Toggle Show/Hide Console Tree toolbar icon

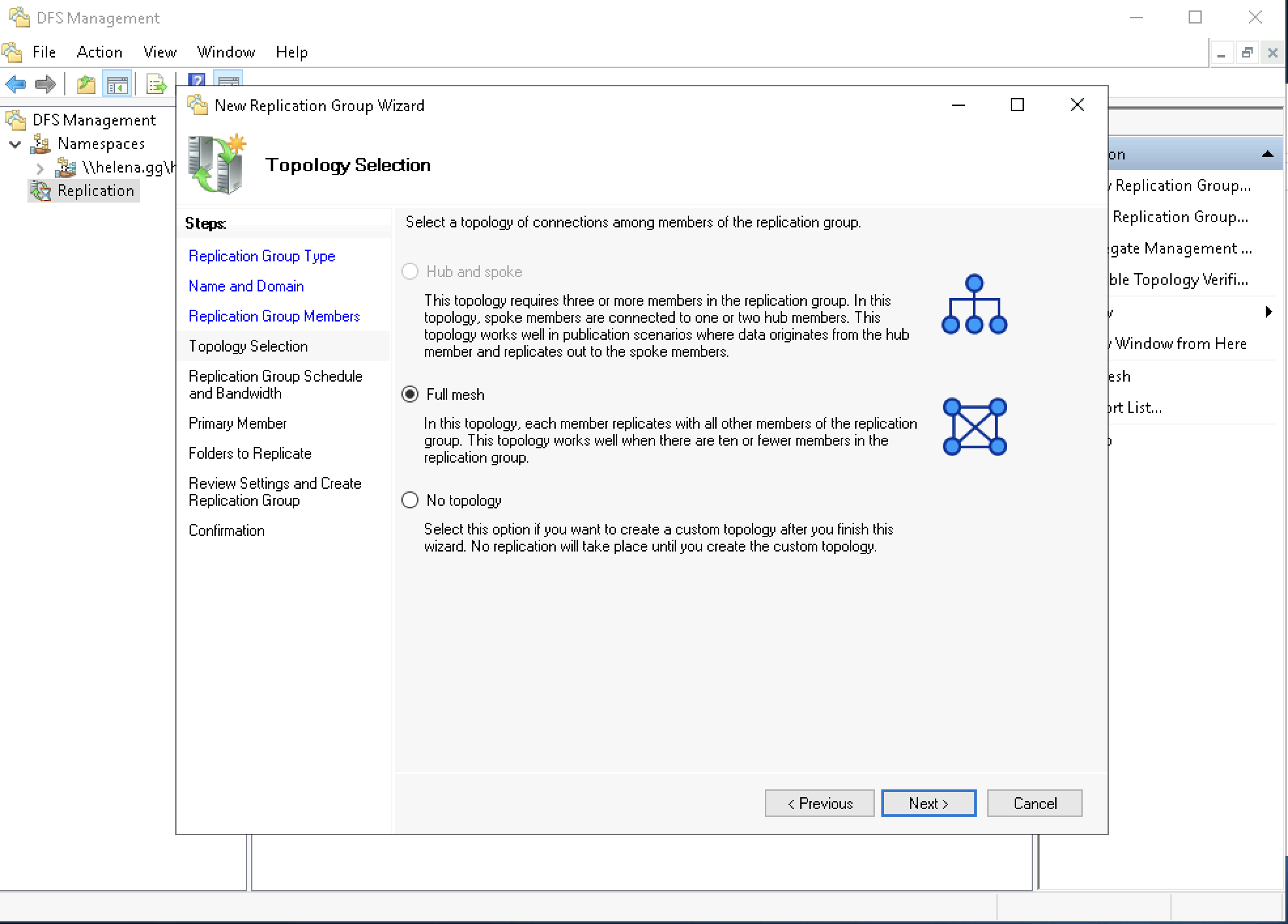tap(118, 84)
